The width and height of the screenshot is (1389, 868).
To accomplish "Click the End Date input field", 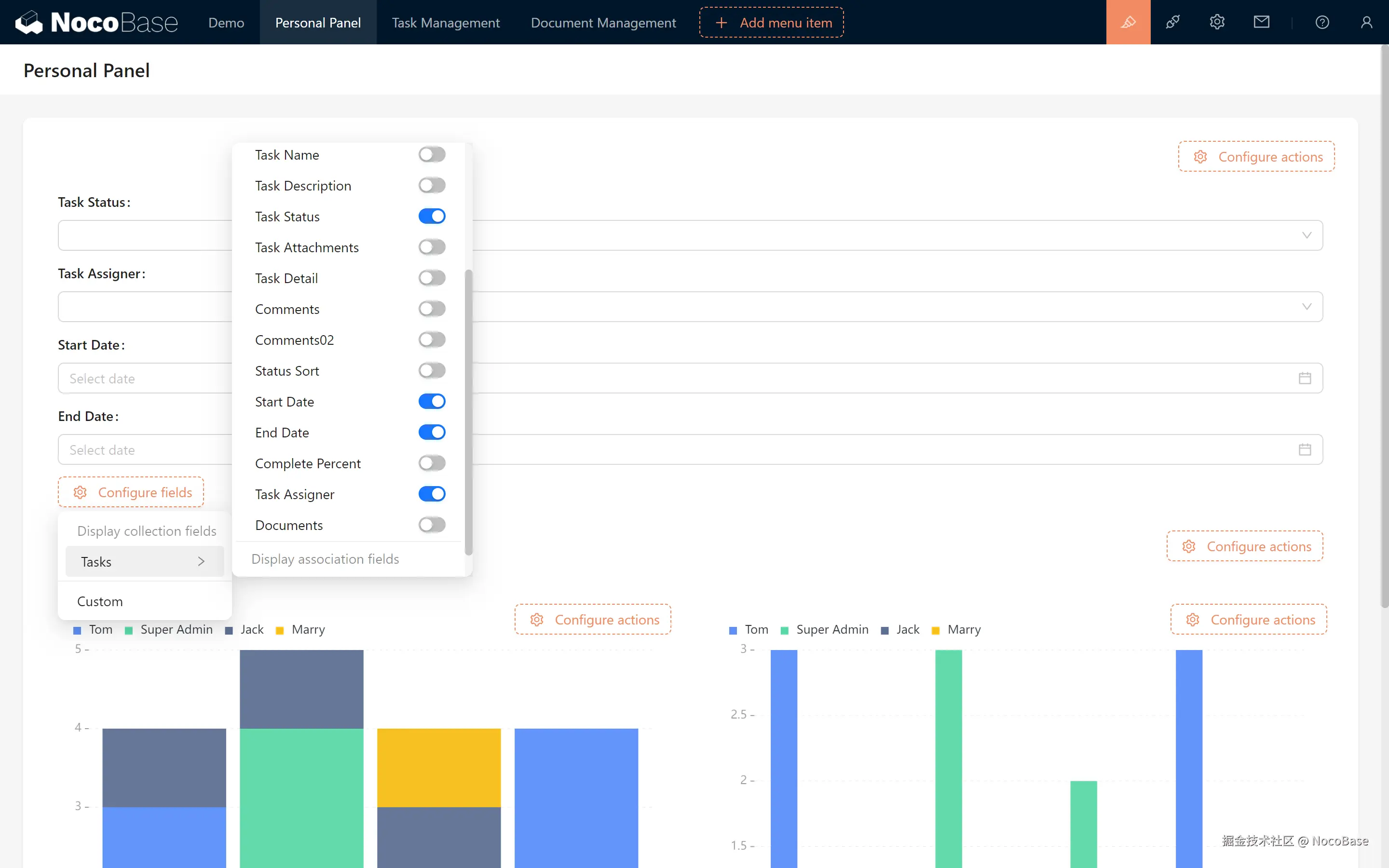I will 144,449.
